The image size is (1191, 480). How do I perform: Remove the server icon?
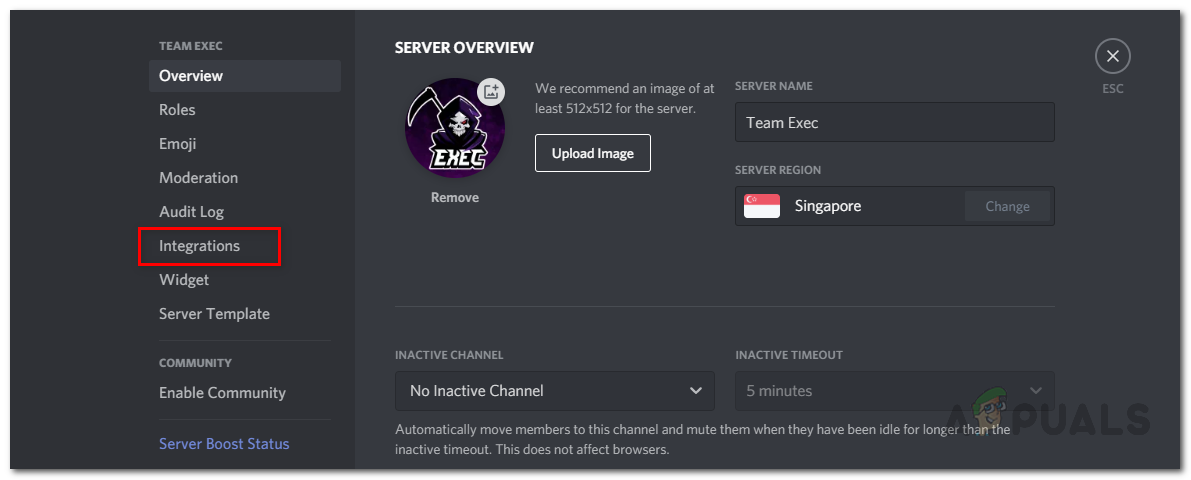455,198
